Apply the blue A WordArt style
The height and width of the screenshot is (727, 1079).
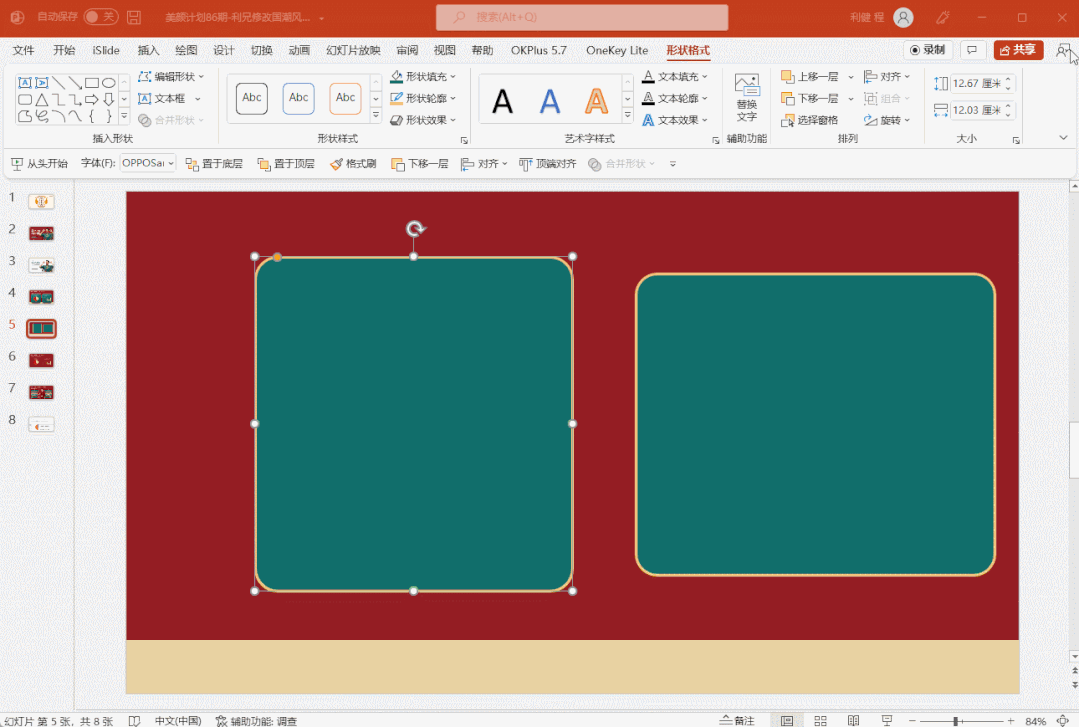tap(550, 101)
